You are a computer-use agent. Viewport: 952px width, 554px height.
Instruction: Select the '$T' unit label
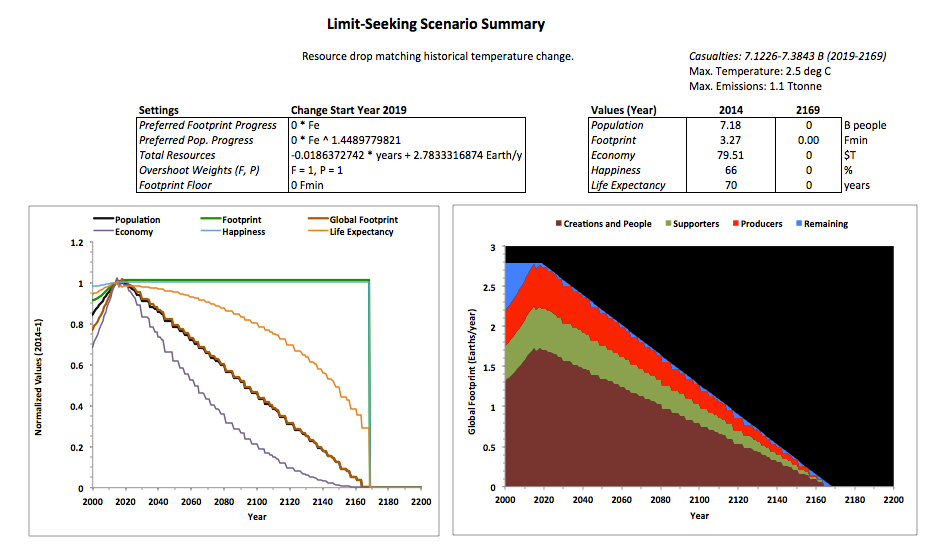click(849, 155)
